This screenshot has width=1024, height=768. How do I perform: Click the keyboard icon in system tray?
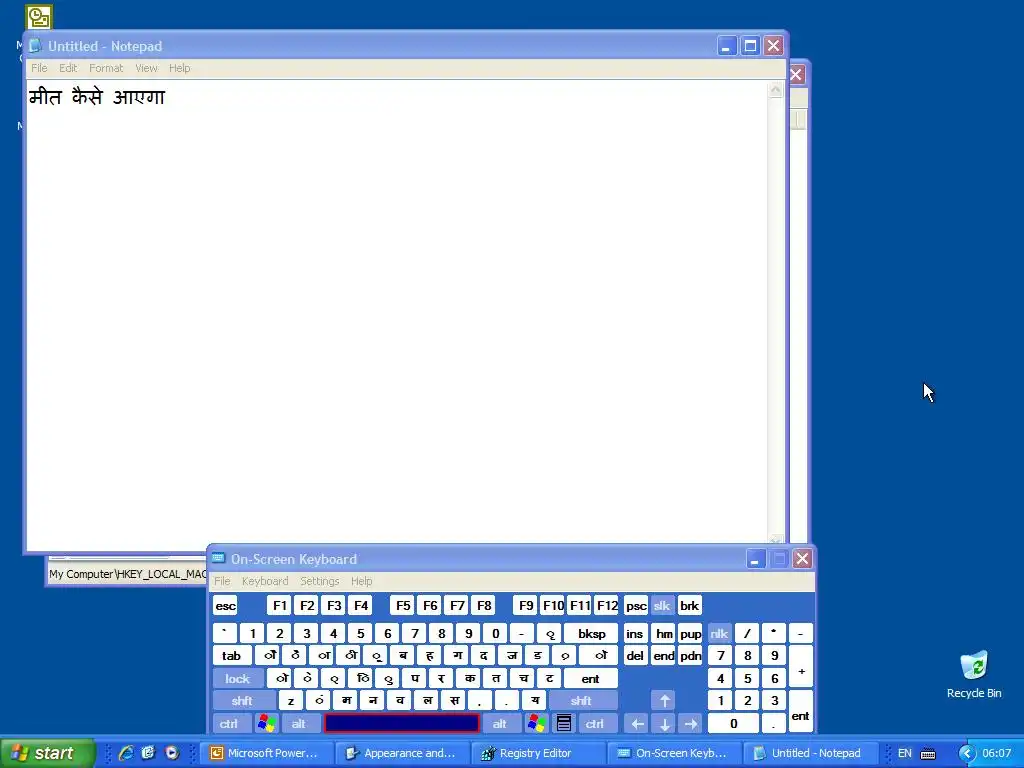(928, 754)
